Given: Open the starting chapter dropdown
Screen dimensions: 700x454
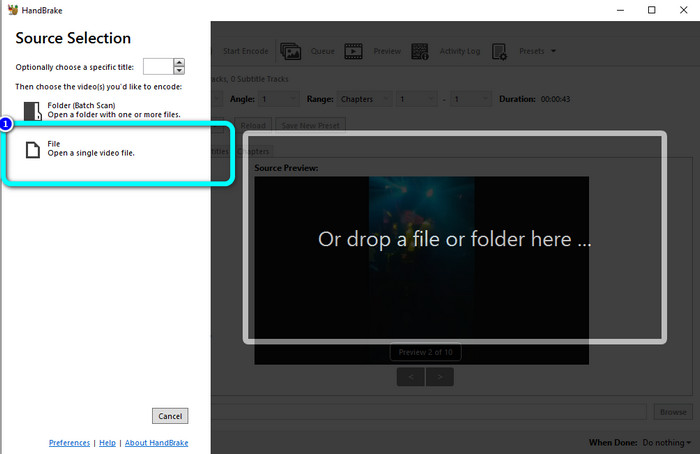Looking at the screenshot, I should [x=416, y=99].
